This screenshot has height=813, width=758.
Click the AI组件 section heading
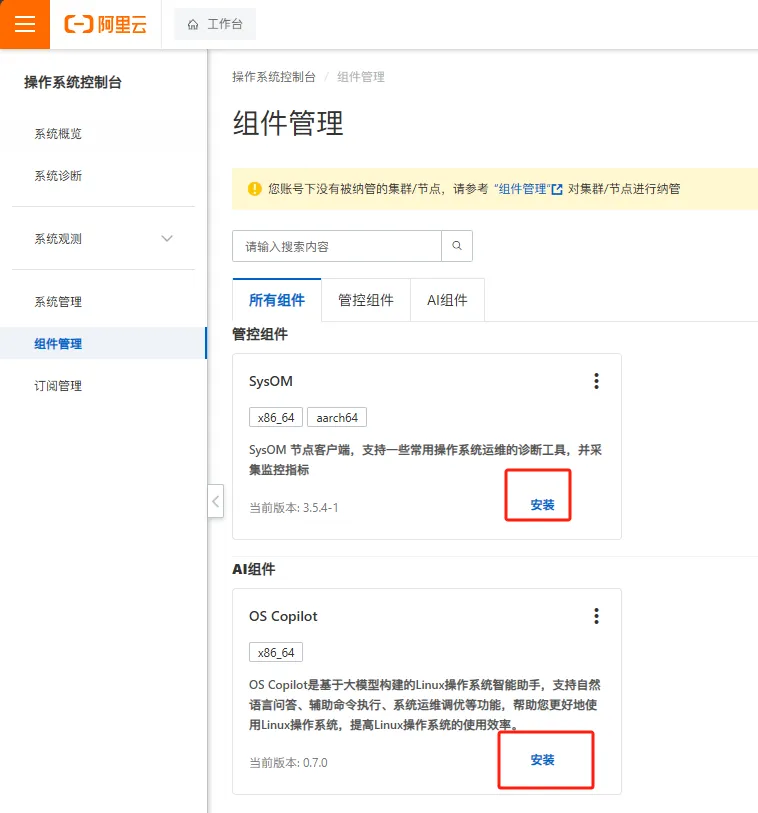pos(254,569)
